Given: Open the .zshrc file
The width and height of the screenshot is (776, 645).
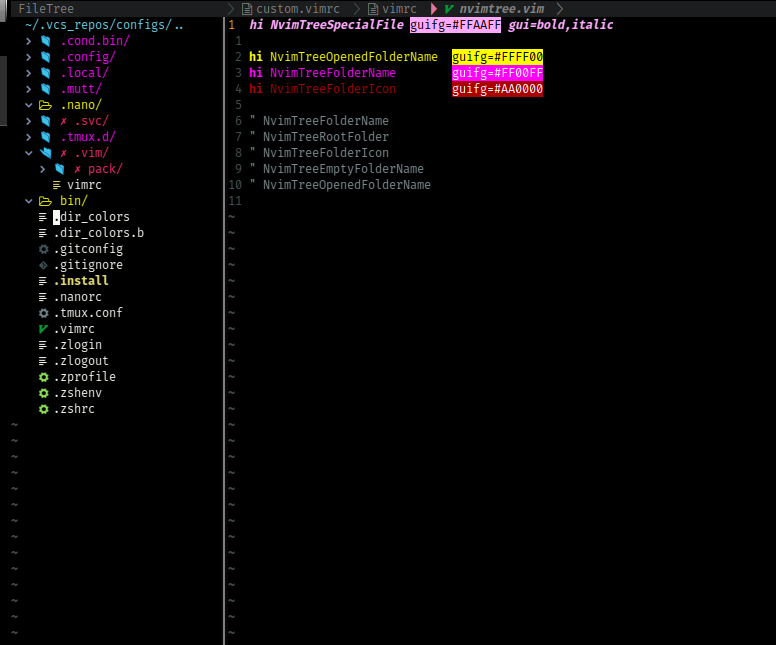Looking at the screenshot, I should (x=74, y=409).
